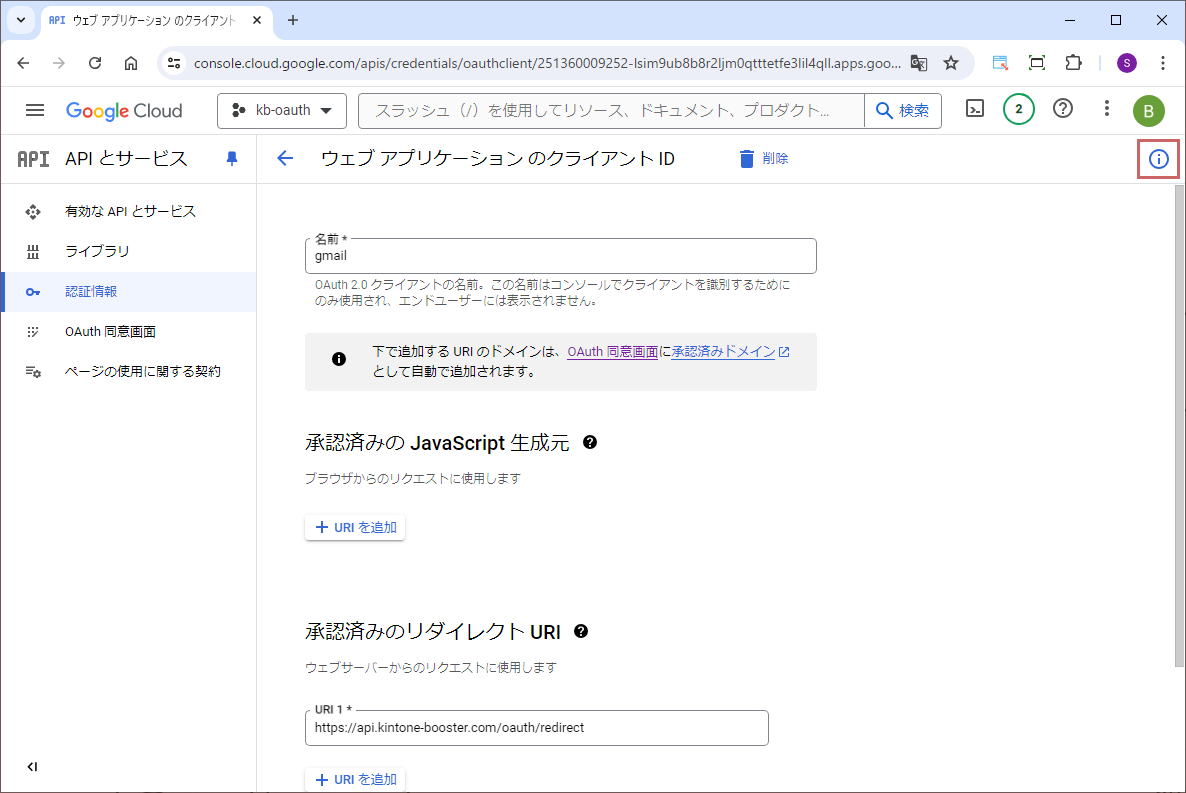
Task: Select OAuth 同意画面 in sidebar
Action: click(x=110, y=331)
